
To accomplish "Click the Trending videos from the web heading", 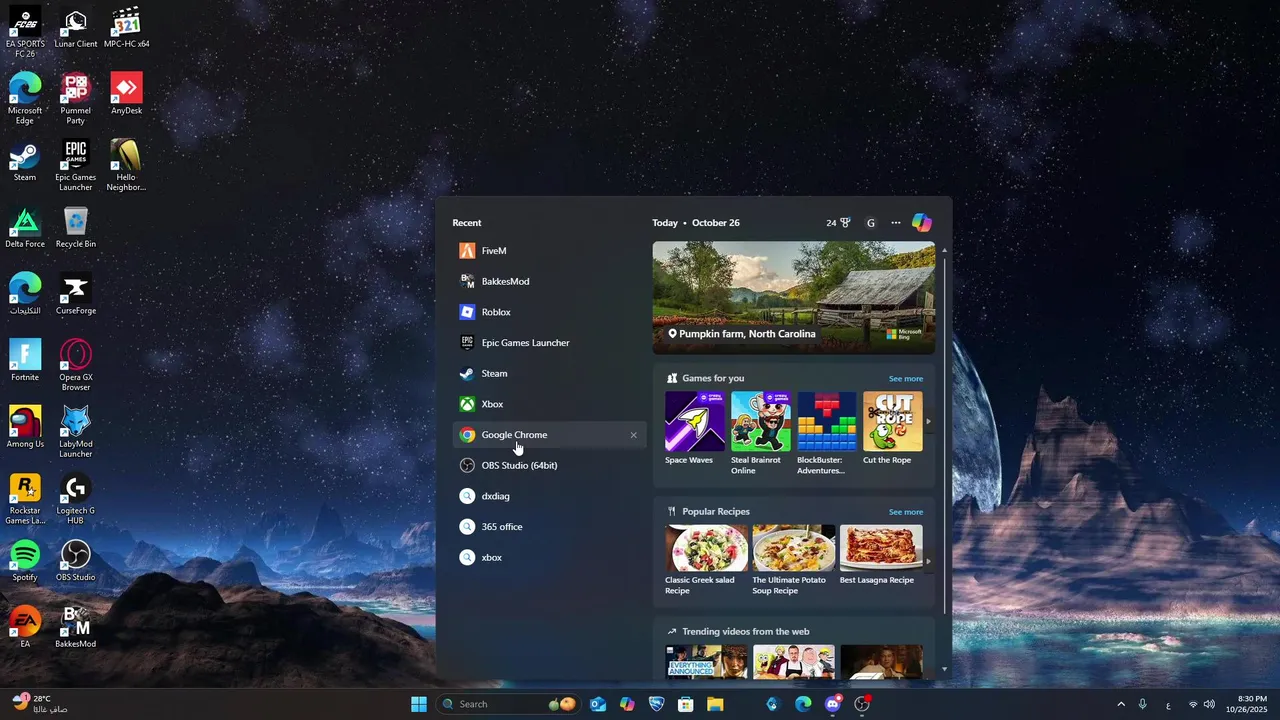I will coord(745,632).
